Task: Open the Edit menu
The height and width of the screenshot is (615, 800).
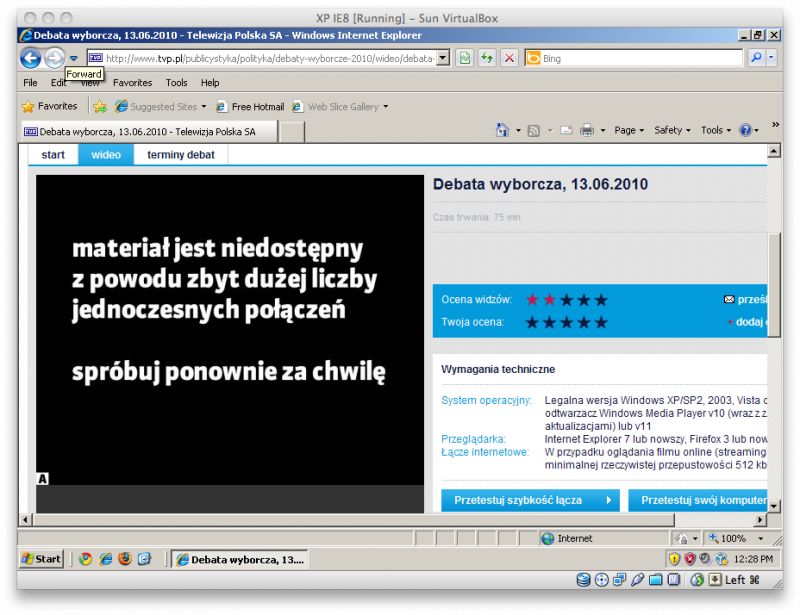Action: pos(58,83)
